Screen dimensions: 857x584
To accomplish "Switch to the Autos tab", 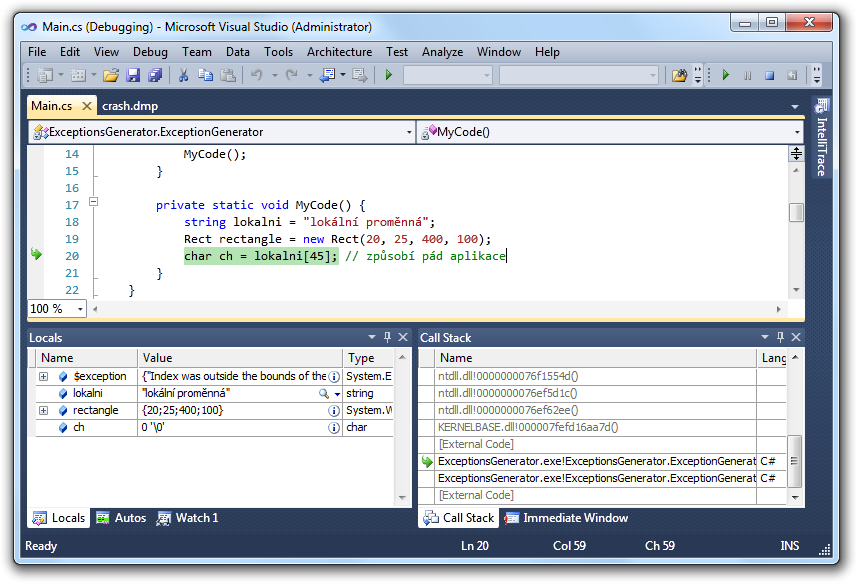I will point(121,518).
